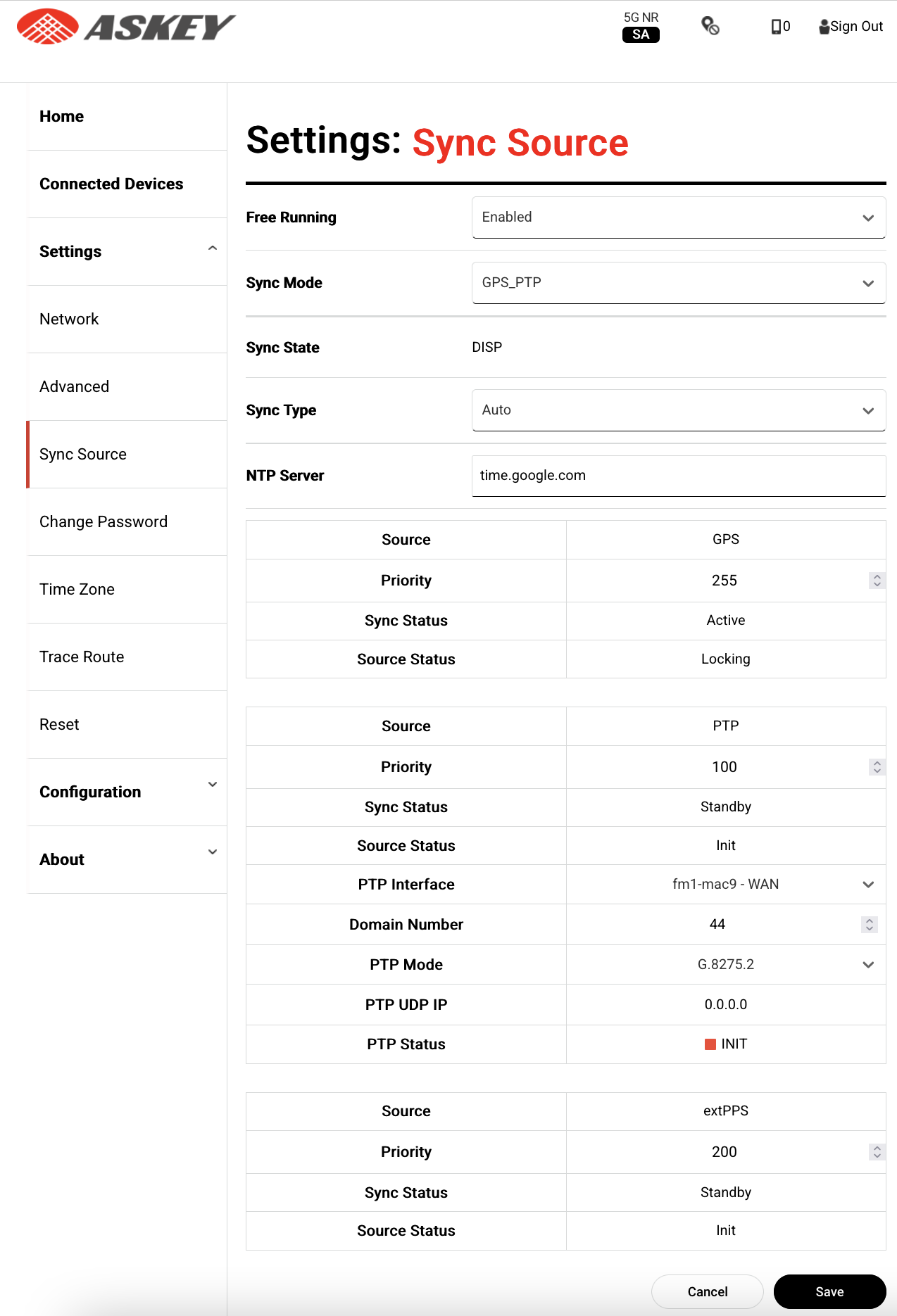Image resolution: width=897 pixels, height=1316 pixels.
Task: Open the Sync Mode dropdown
Action: click(x=678, y=283)
